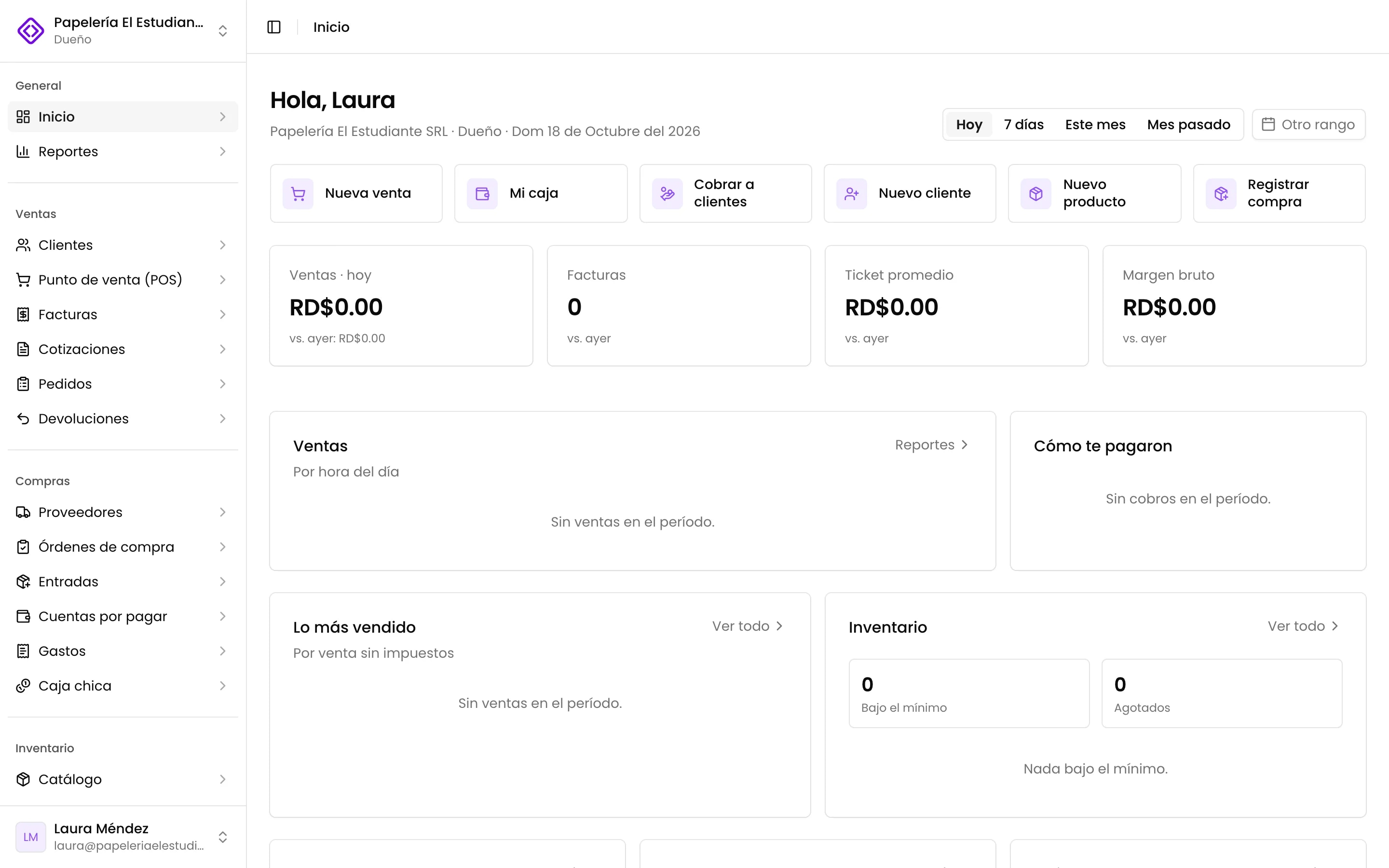Open Ver todo in Lo más vendido
This screenshot has width=1389, height=868.
[747, 626]
